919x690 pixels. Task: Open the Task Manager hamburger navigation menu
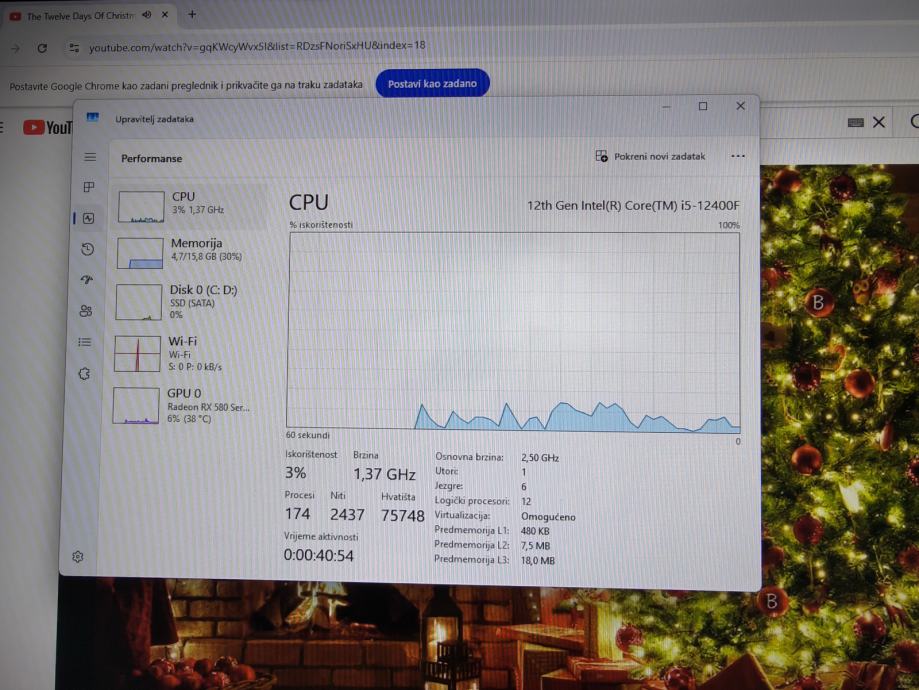90,157
